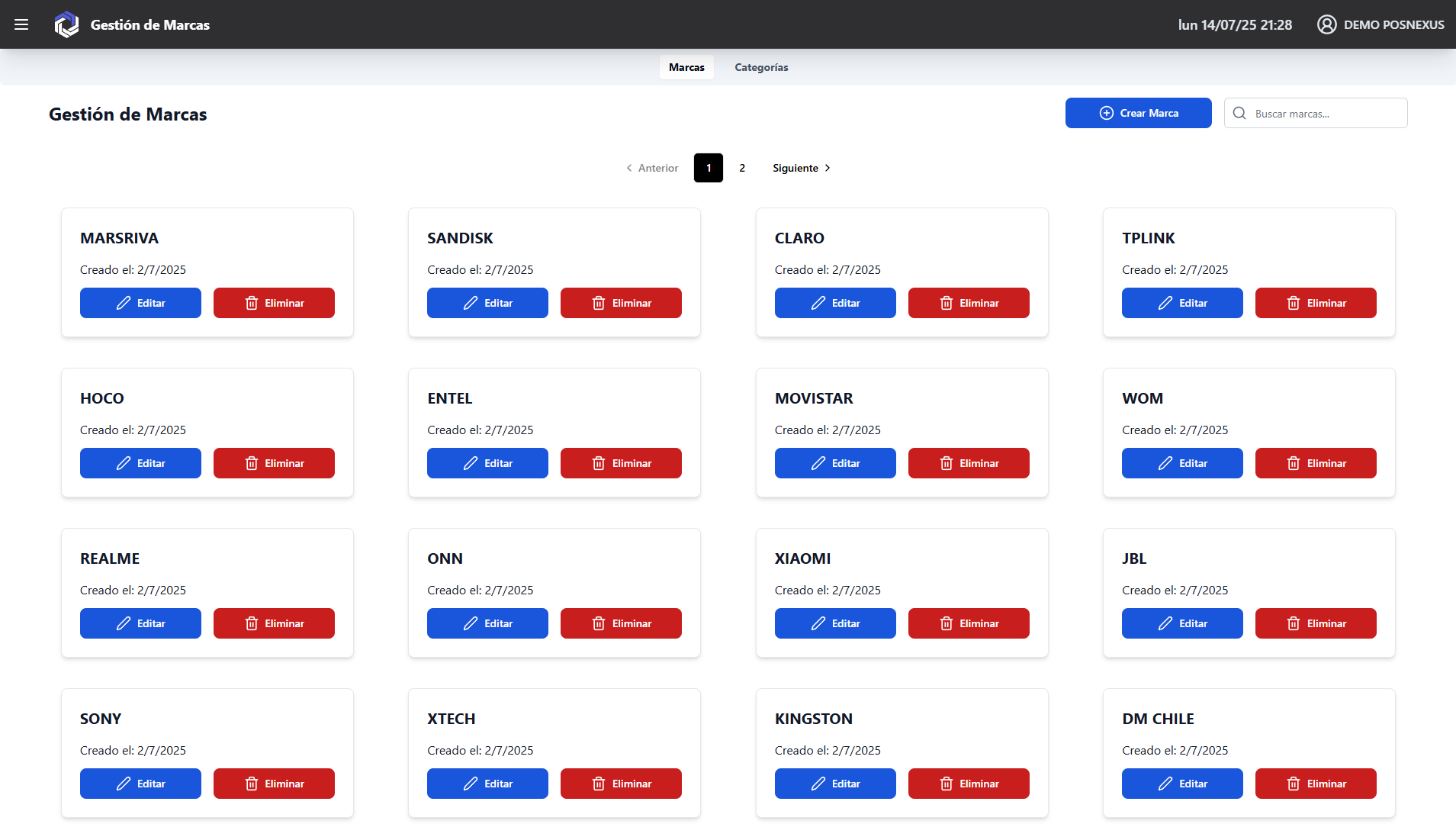Click the magnifier icon in search box

(x=1239, y=114)
